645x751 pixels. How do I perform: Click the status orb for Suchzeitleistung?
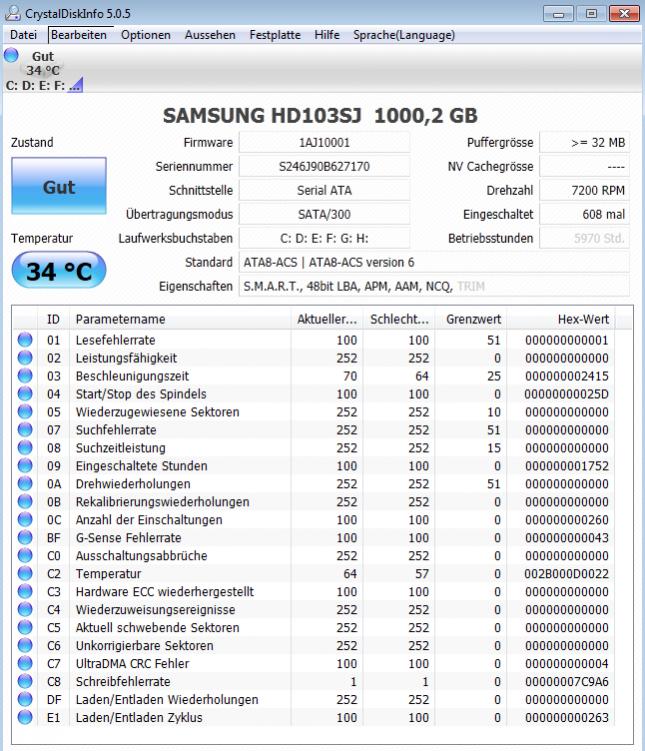point(25,447)
